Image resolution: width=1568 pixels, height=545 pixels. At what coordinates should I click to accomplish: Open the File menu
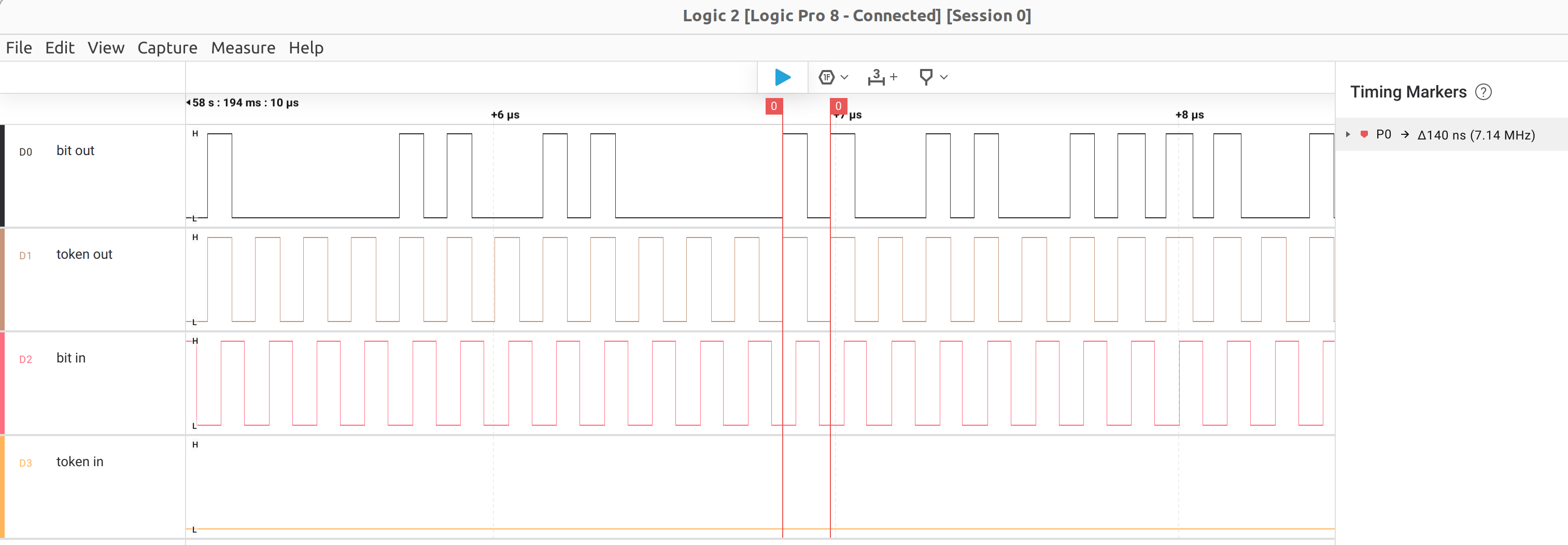[x=19, y=48]
